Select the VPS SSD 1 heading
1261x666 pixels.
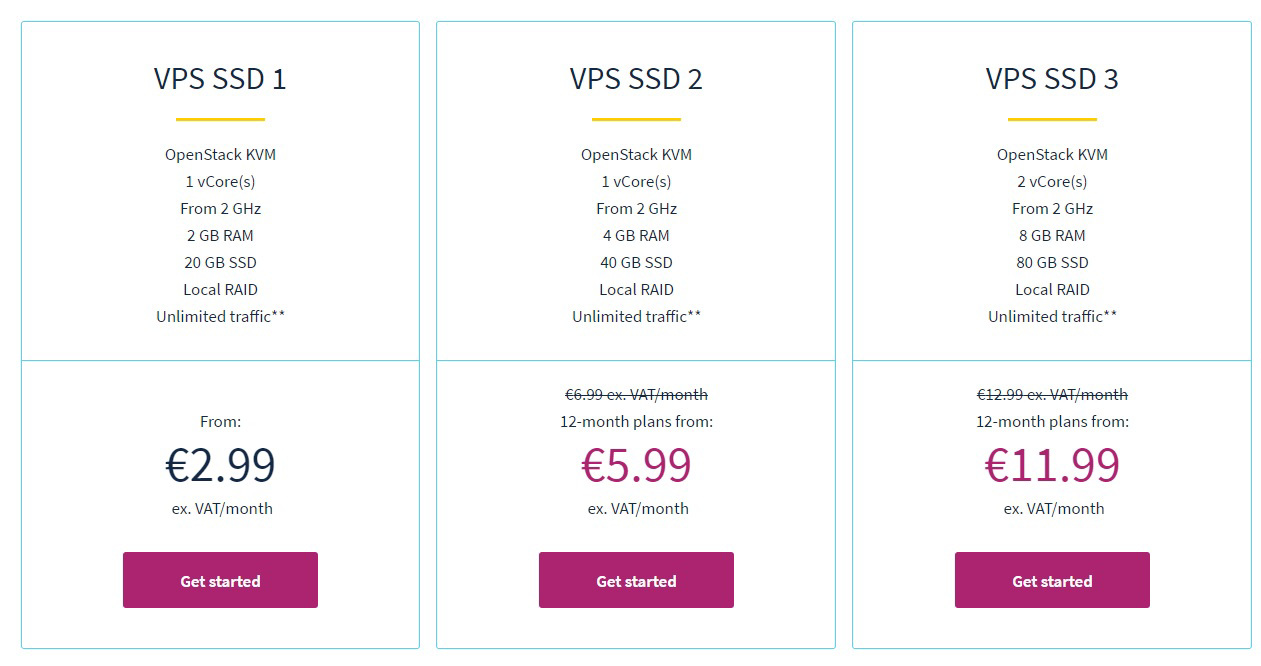pos(220,79)
